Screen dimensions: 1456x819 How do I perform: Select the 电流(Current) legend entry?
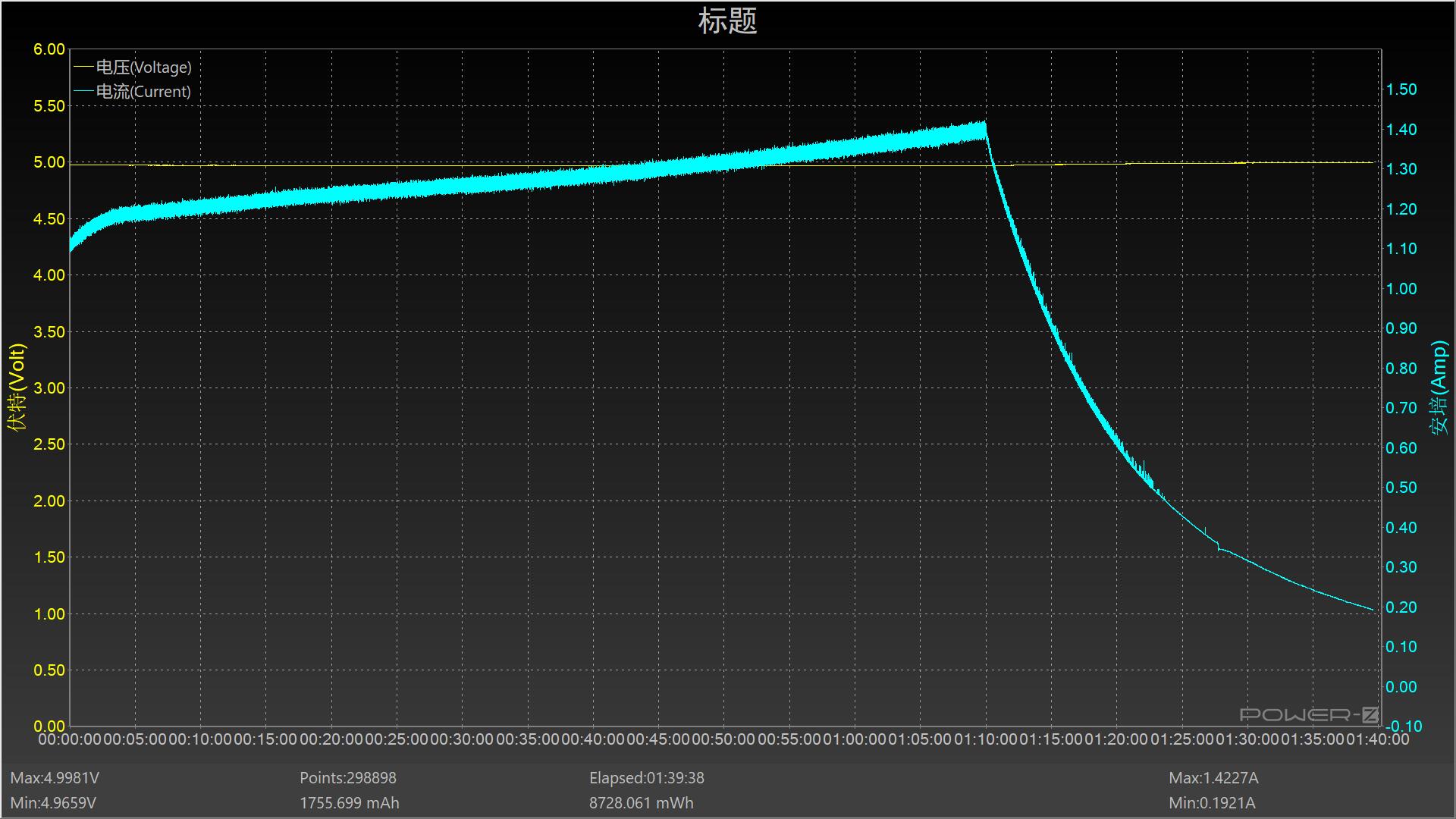(x=143, y=92)
